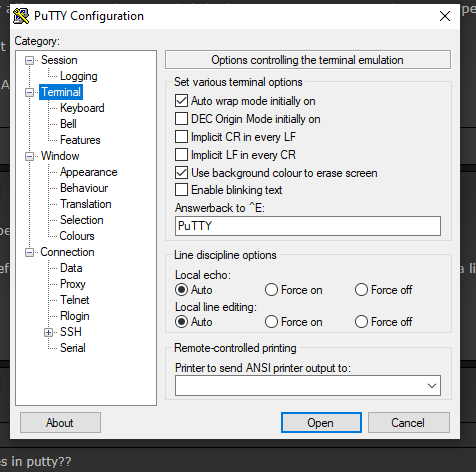This screenshot has width=476, height=472.
Task: Open Rlogin settings category
Action: coord(75,316)
